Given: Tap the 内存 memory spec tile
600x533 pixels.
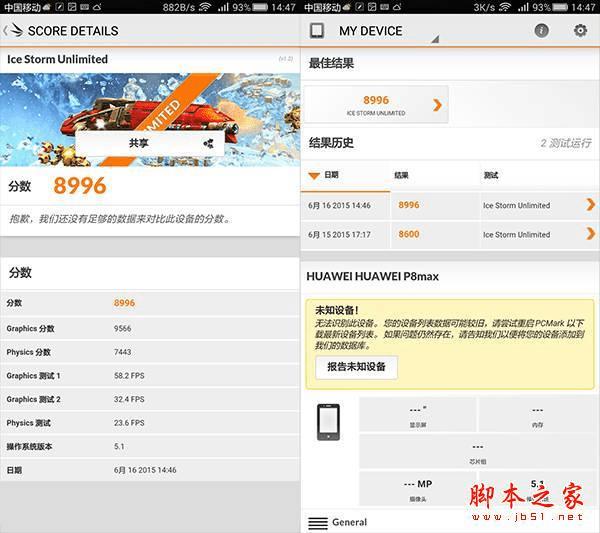Looking at the screenshot, I should [x=537, y=416].
